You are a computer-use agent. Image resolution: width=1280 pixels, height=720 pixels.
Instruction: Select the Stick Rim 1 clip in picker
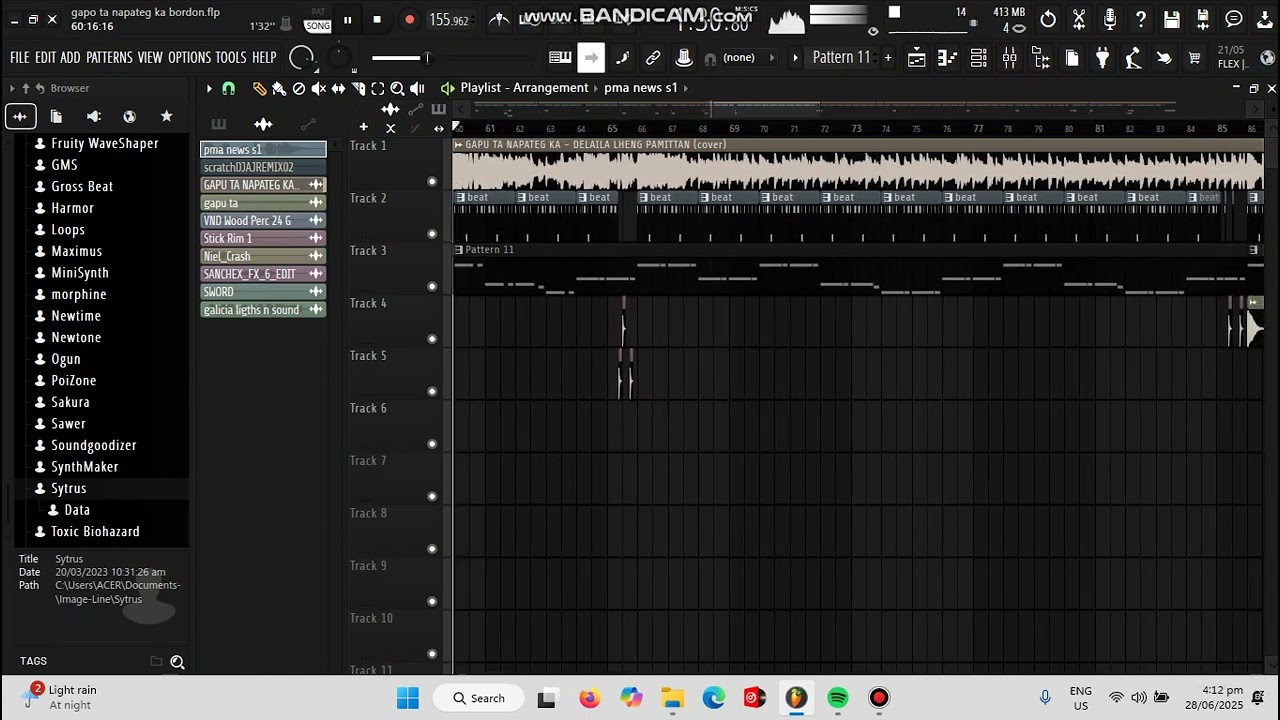click(x=263, y=238)
